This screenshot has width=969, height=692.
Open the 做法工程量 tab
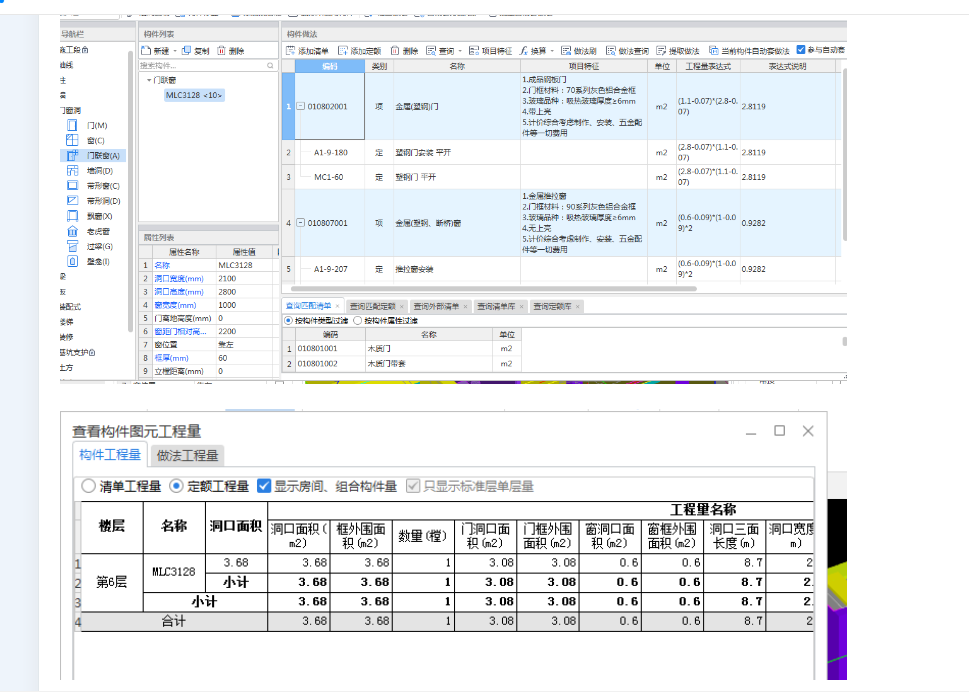tap(187, 456)
